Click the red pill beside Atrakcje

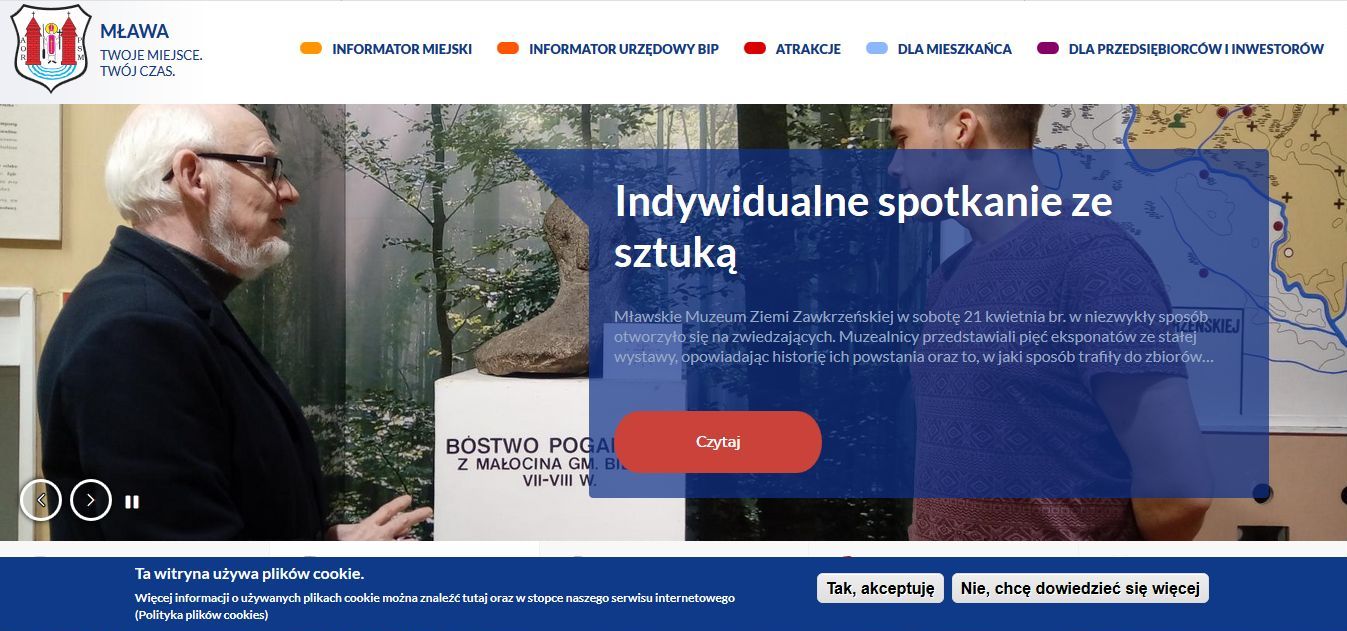pos(755,48)
